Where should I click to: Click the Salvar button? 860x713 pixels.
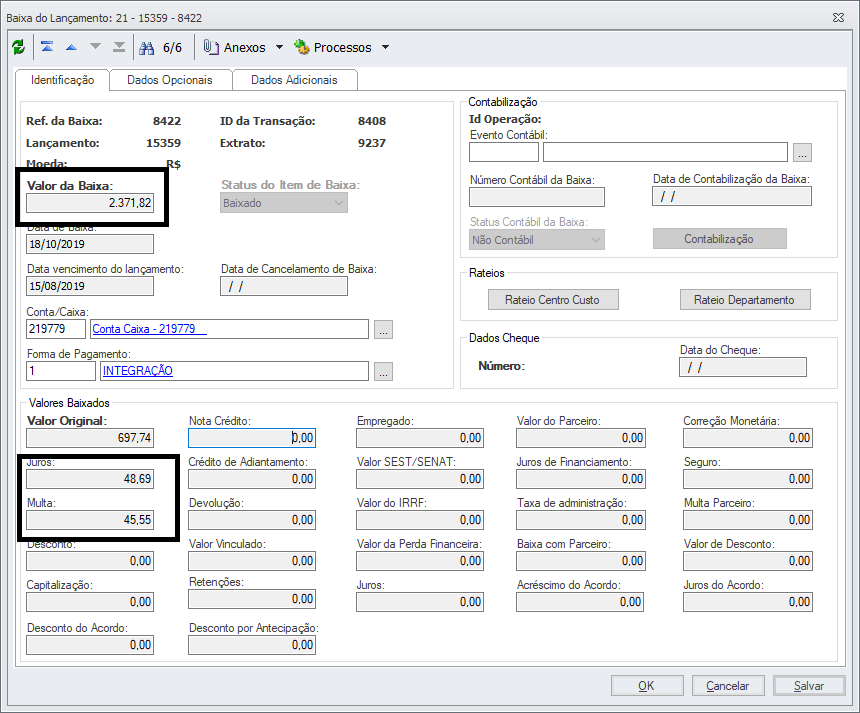[x=809, y=686]
